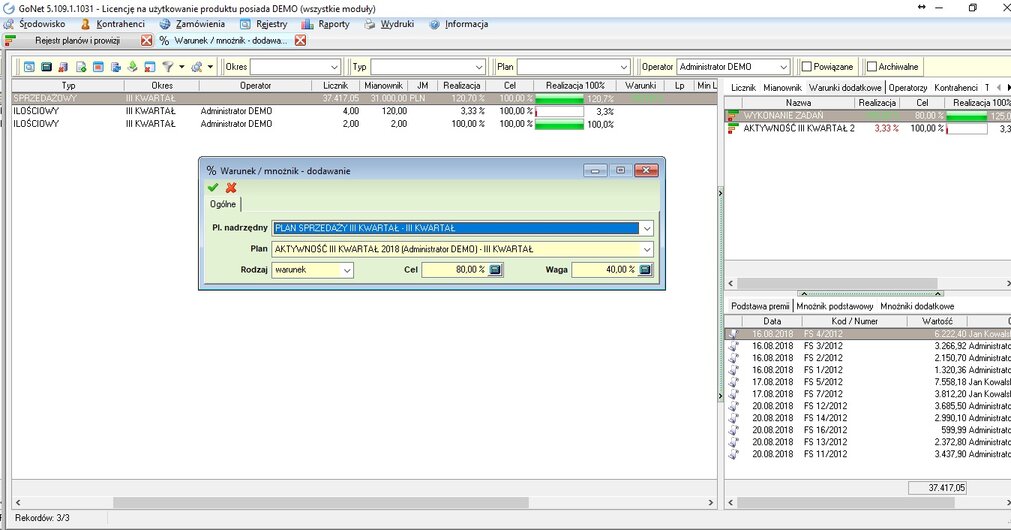Click progress bar showing 3,3% realization

coord(560,112)
